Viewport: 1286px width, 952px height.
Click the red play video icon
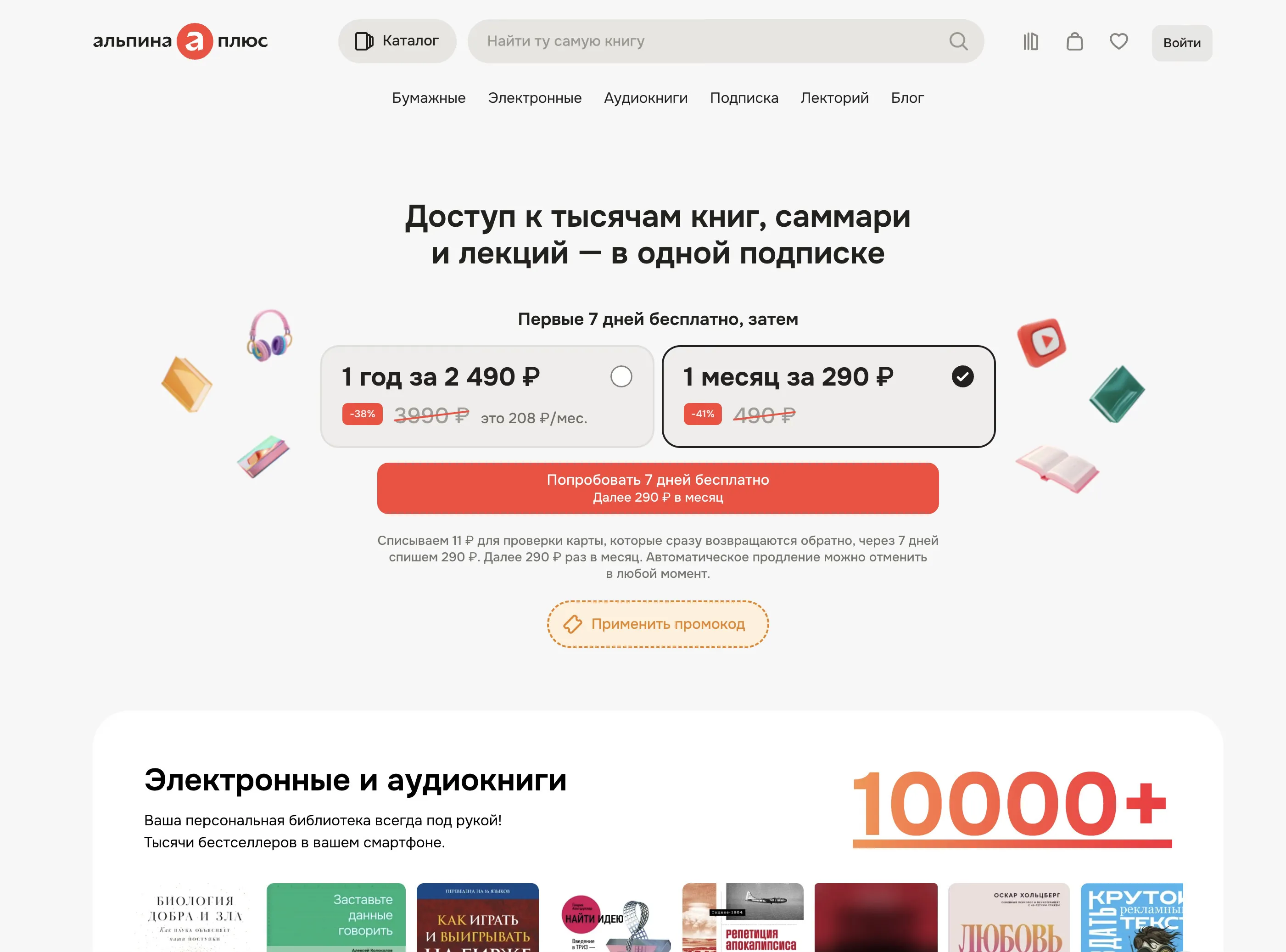(x=1042, y=342)
